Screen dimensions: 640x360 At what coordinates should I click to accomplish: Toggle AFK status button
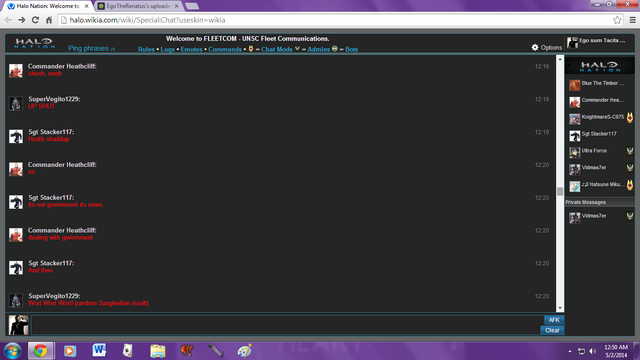(554, 320)
